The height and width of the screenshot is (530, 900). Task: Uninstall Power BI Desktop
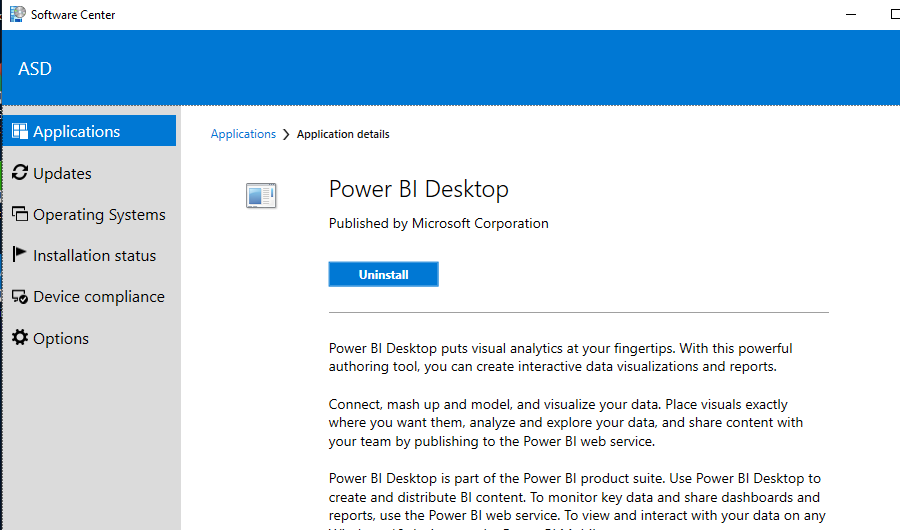[383, 274]
